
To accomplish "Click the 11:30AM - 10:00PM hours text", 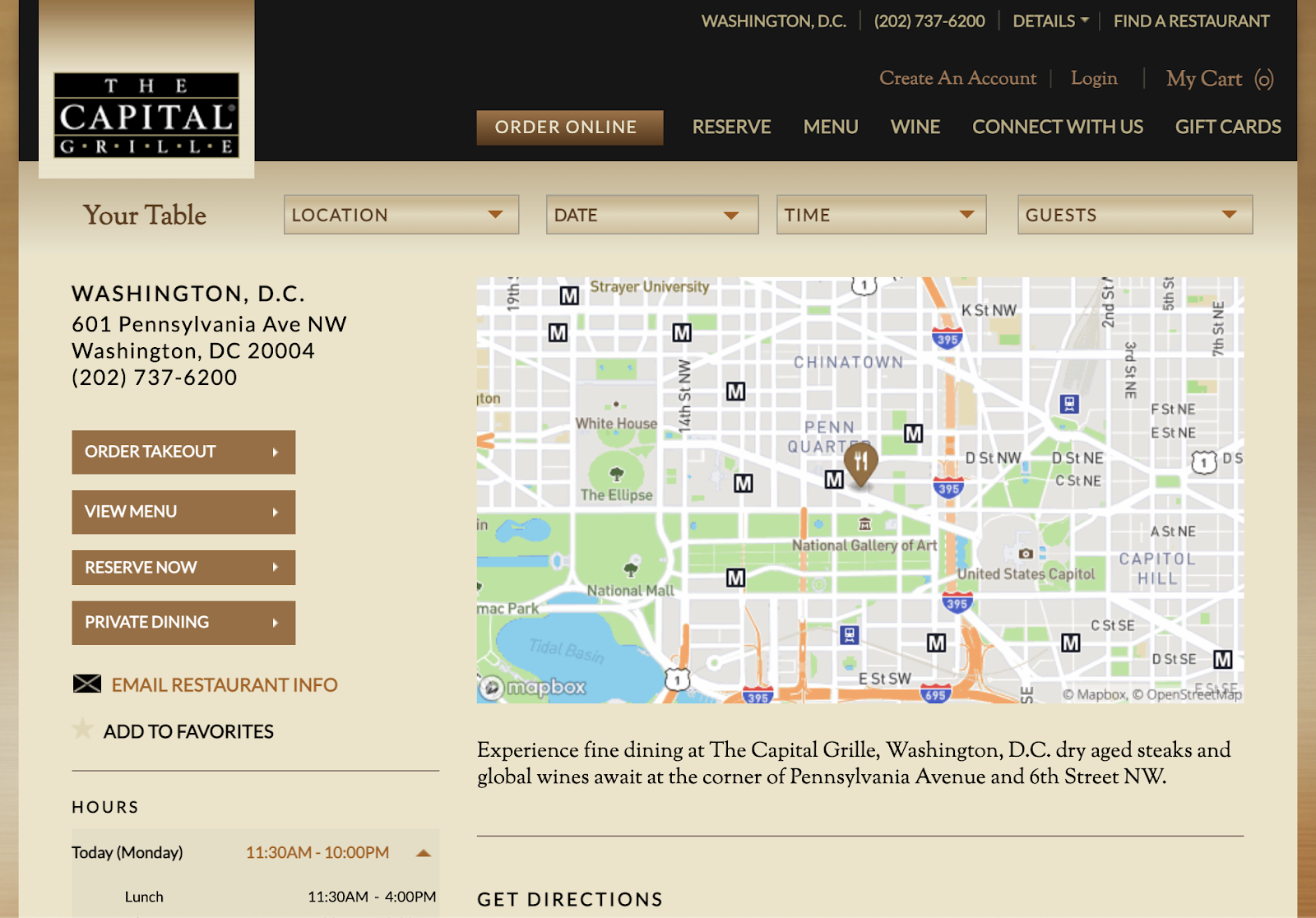I will [317, 853].
